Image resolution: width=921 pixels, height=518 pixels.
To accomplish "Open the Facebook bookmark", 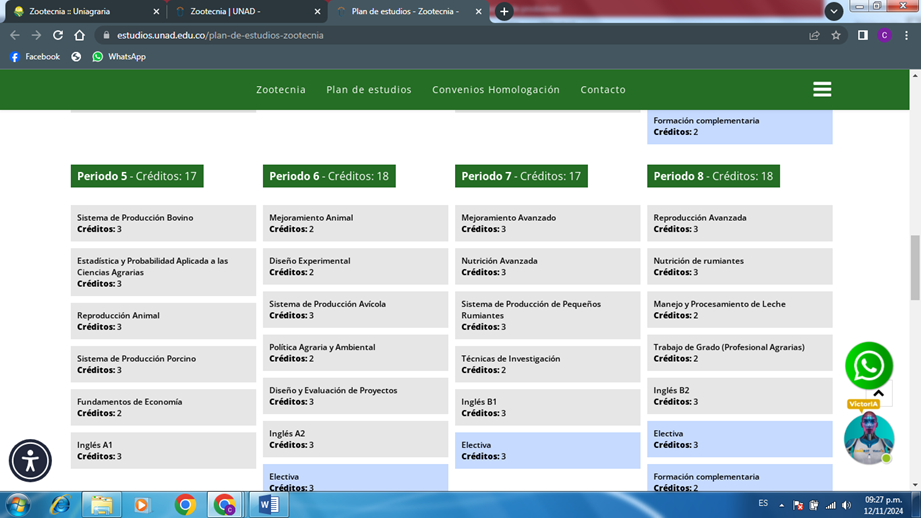I will click(34, 57).
